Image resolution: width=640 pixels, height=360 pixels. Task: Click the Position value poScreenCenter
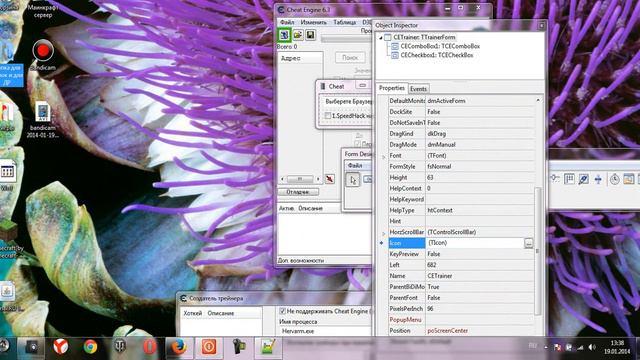coord(448,331)
